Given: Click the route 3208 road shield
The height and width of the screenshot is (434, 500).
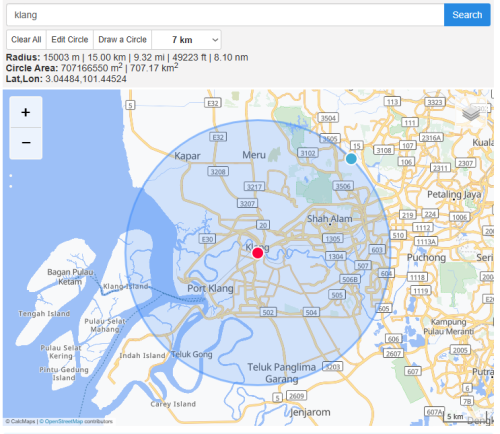Looking at the screenshot, I should (218, 172).
